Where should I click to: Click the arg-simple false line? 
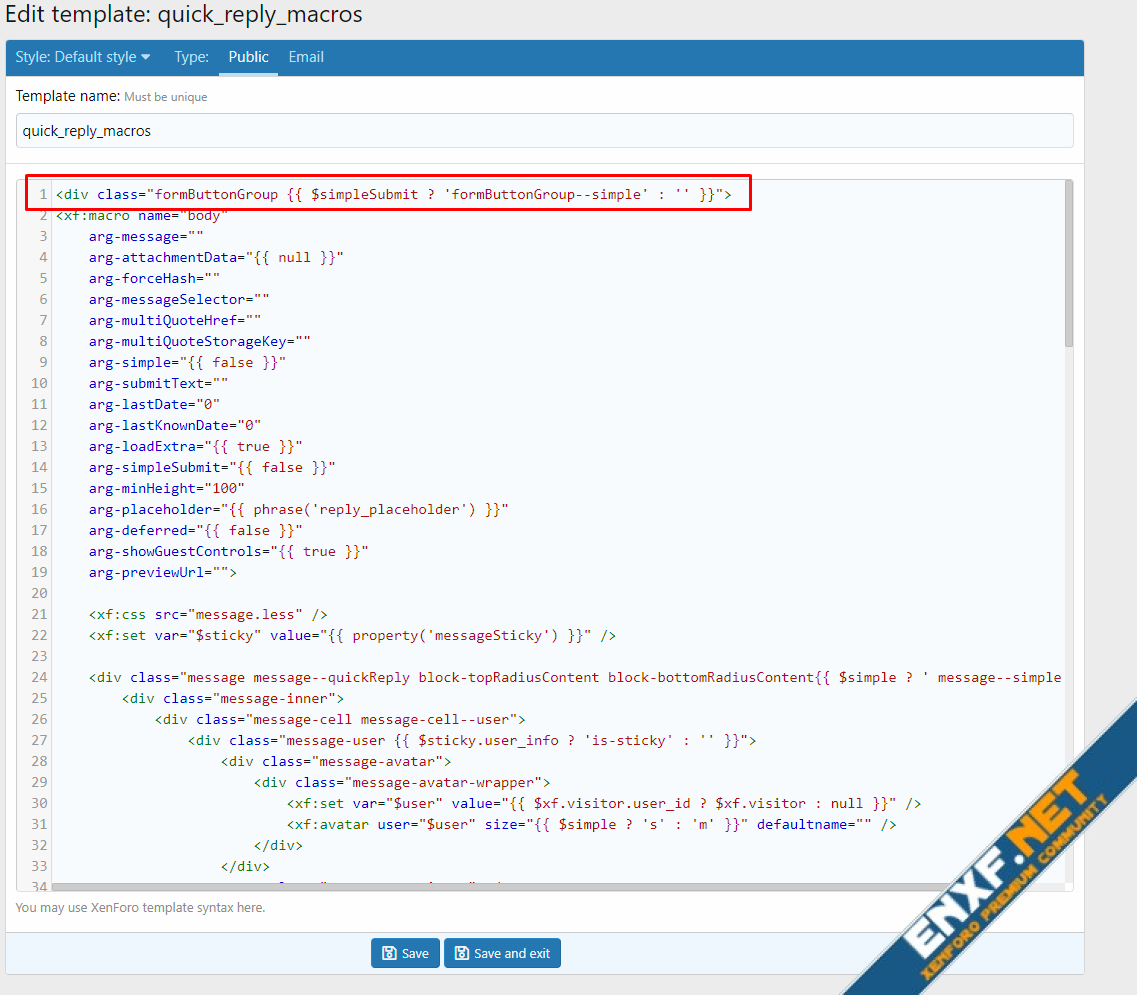coord(187,362)
